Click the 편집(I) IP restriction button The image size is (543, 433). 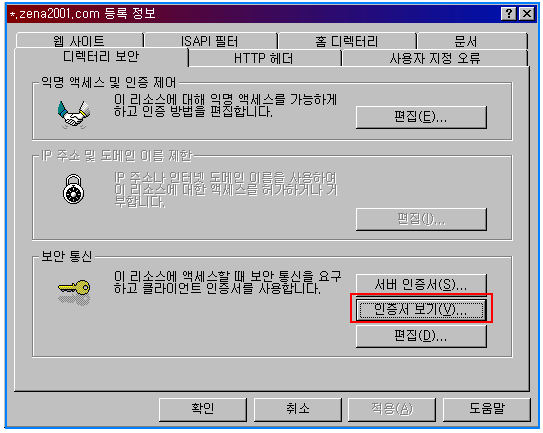click(421, 219)
